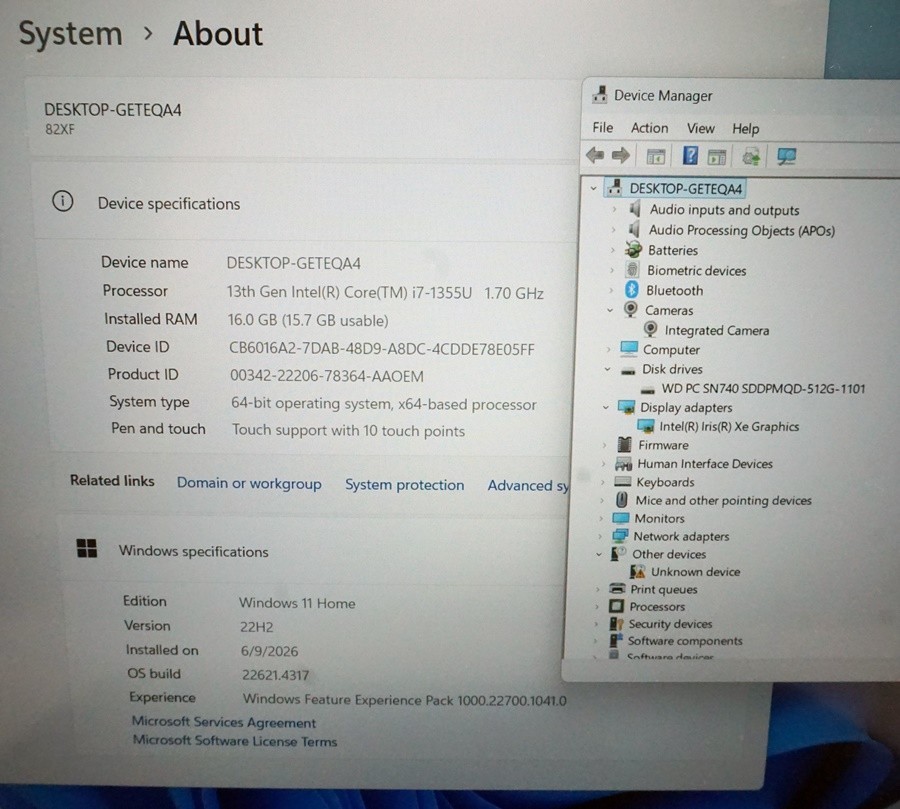Go back to System in the breadcrumb

click(71, 34)
